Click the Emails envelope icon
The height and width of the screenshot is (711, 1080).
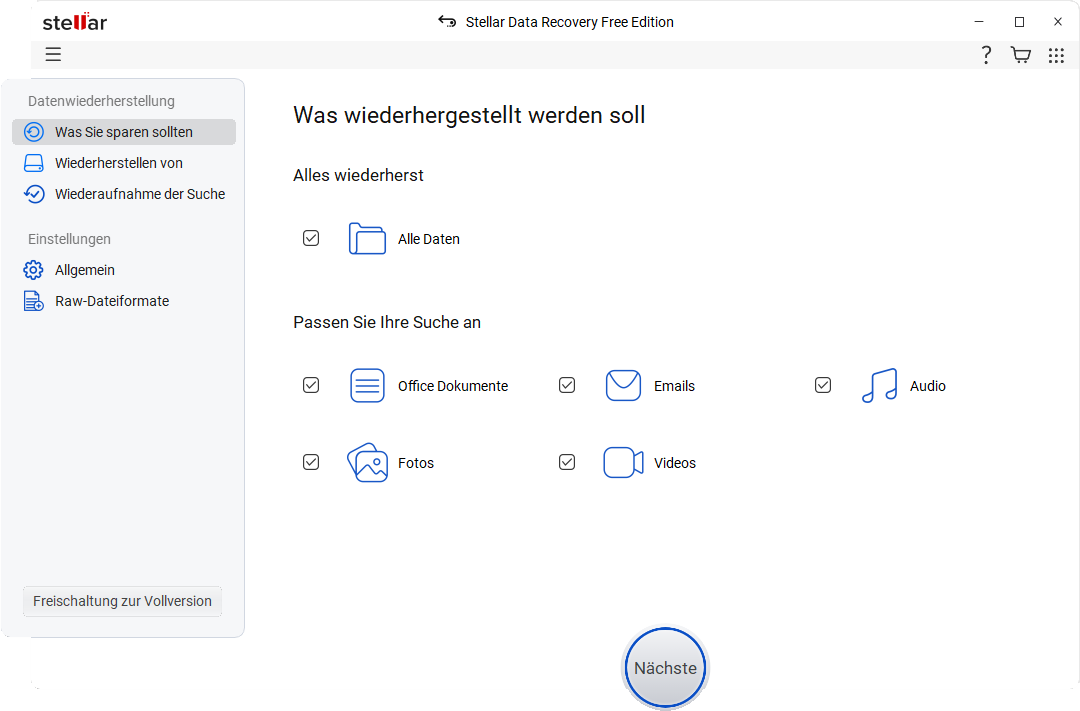(x=623, y=385)
